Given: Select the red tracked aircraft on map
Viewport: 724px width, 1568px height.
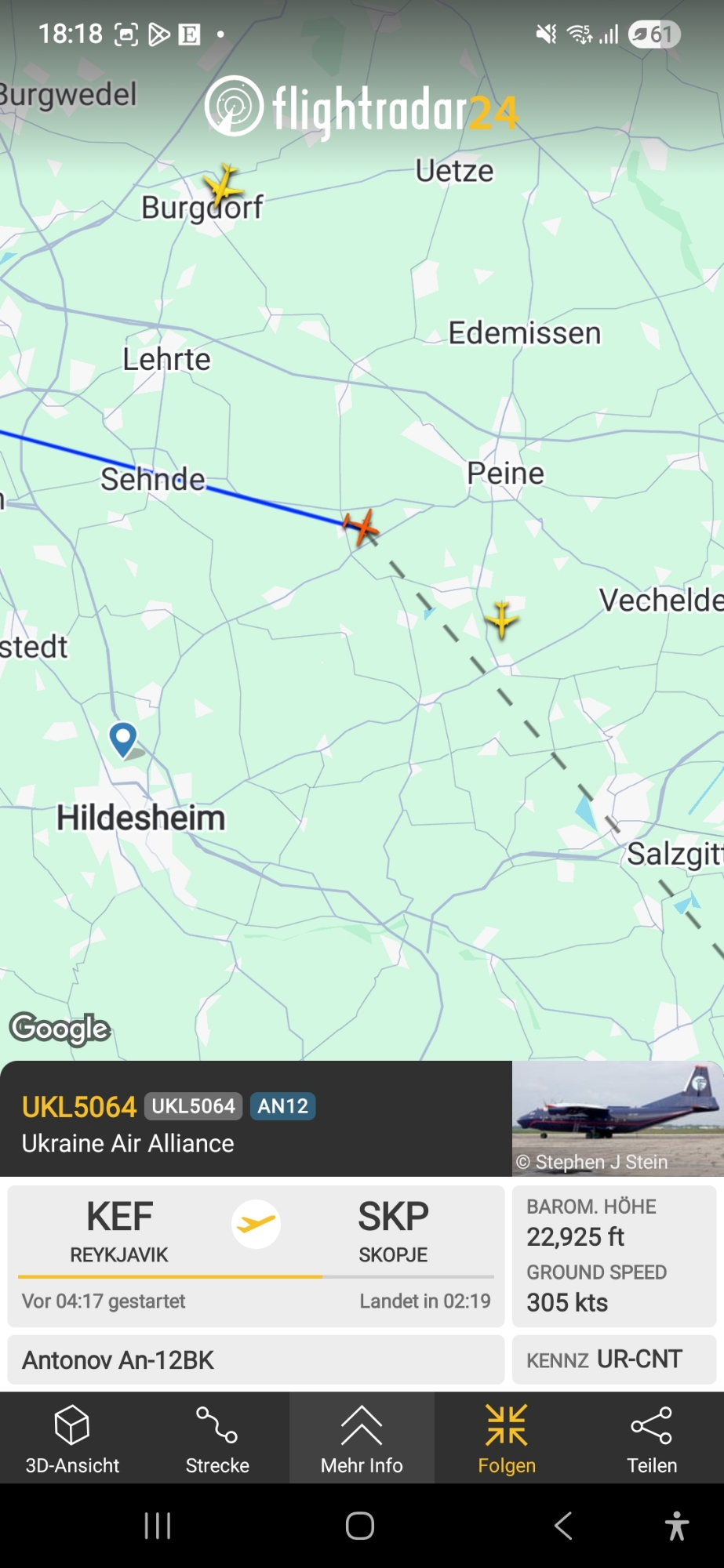Looking at the screenshot, I should pos(361,525).
